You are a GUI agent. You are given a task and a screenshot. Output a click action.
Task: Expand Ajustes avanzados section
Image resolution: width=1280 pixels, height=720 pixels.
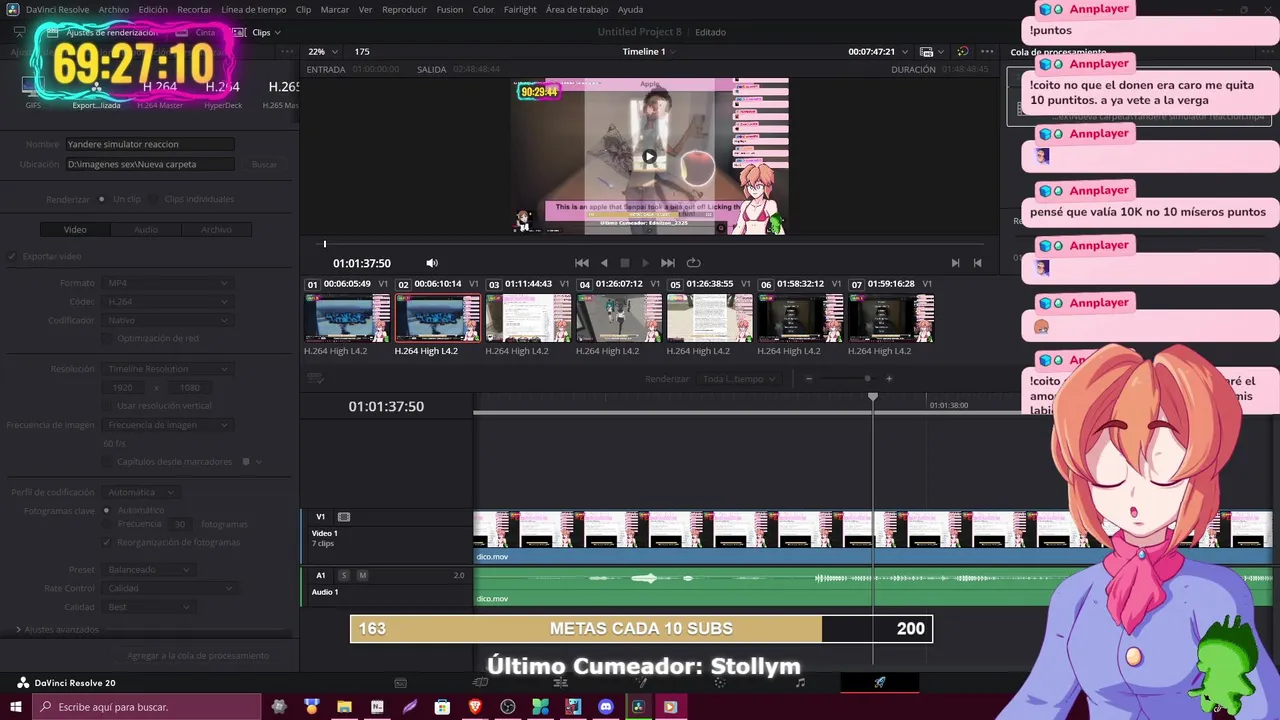[x=19, y=630]
